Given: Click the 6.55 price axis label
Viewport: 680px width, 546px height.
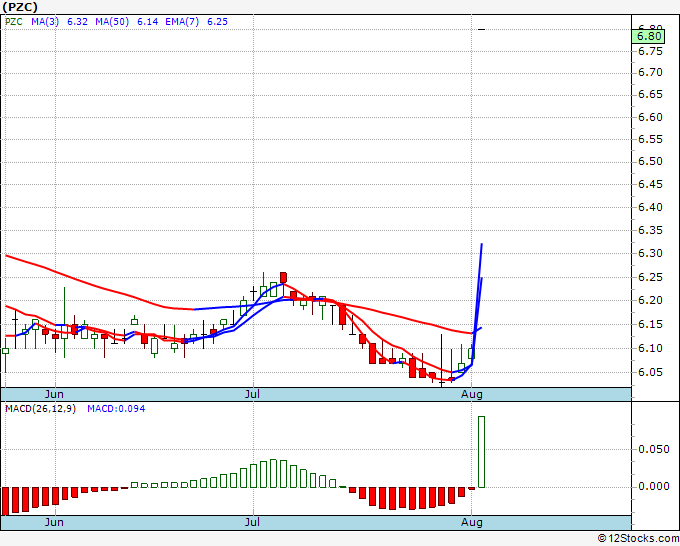Looking at the screenshot, I should (x=650, y=139).
